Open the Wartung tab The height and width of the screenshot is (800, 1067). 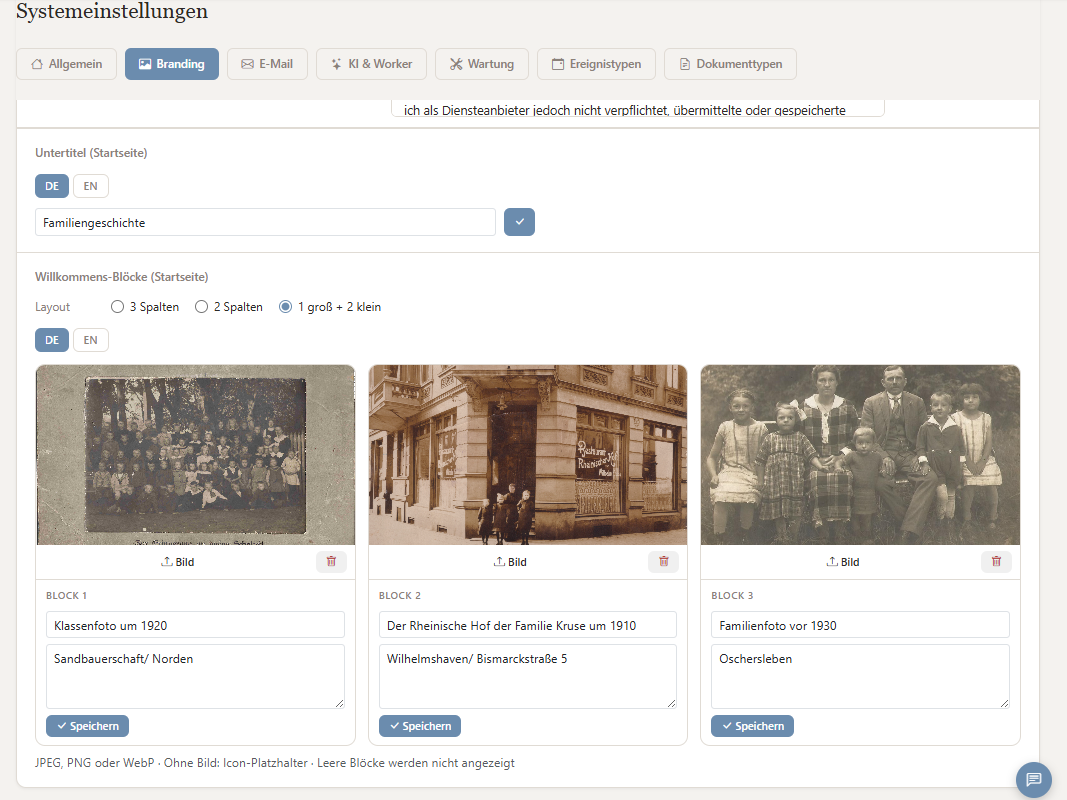[482, 64]
